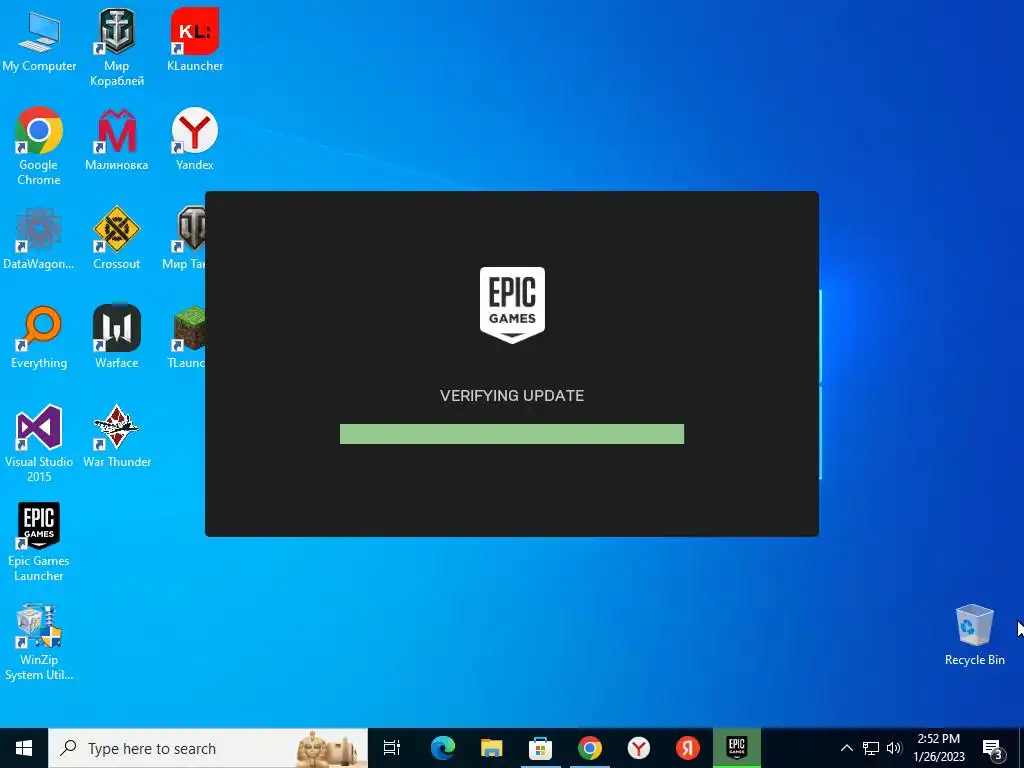Viewport: 1024px width, 768px height.
Task: Select the Recycle Bin desktop icon
Action: point(974,635)
